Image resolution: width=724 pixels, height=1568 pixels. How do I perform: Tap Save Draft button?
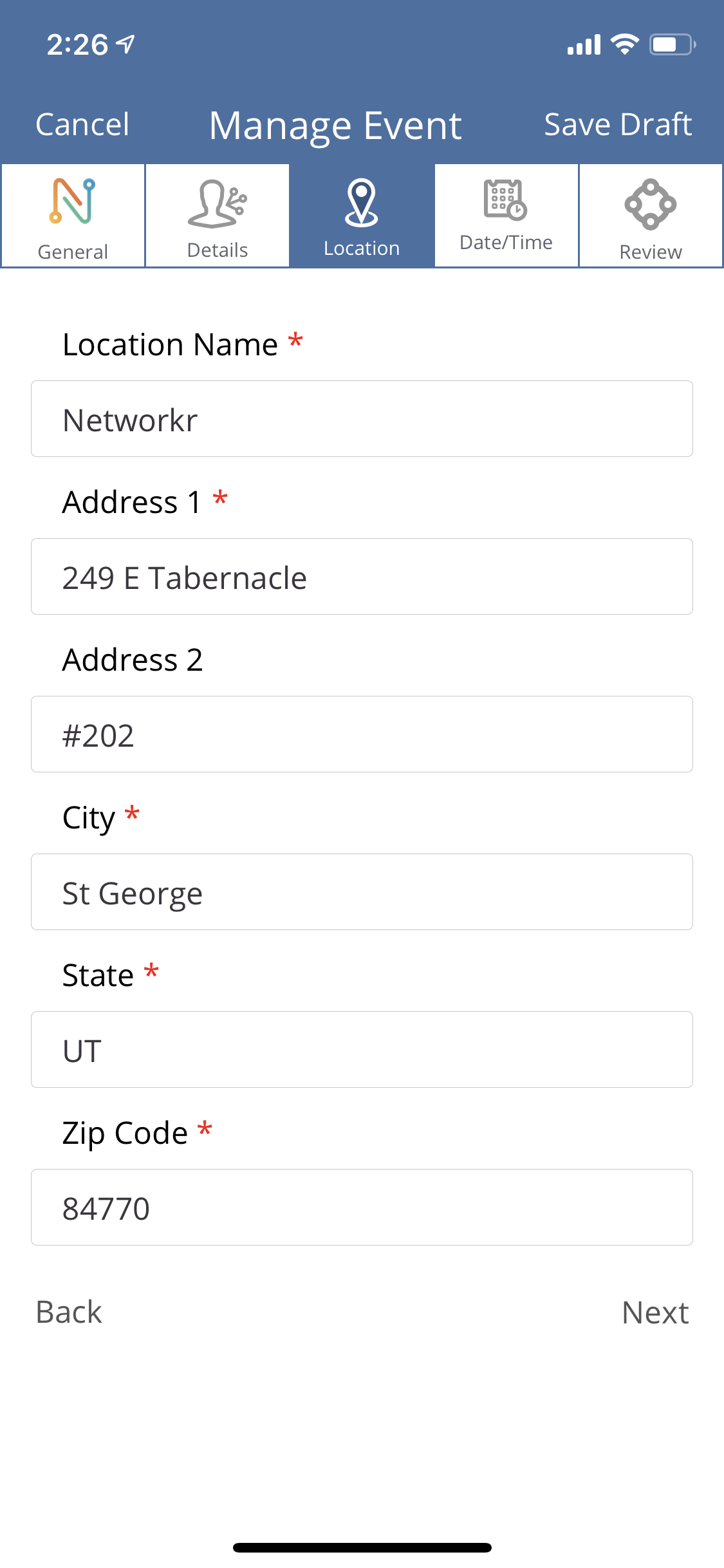click(617, 124)
